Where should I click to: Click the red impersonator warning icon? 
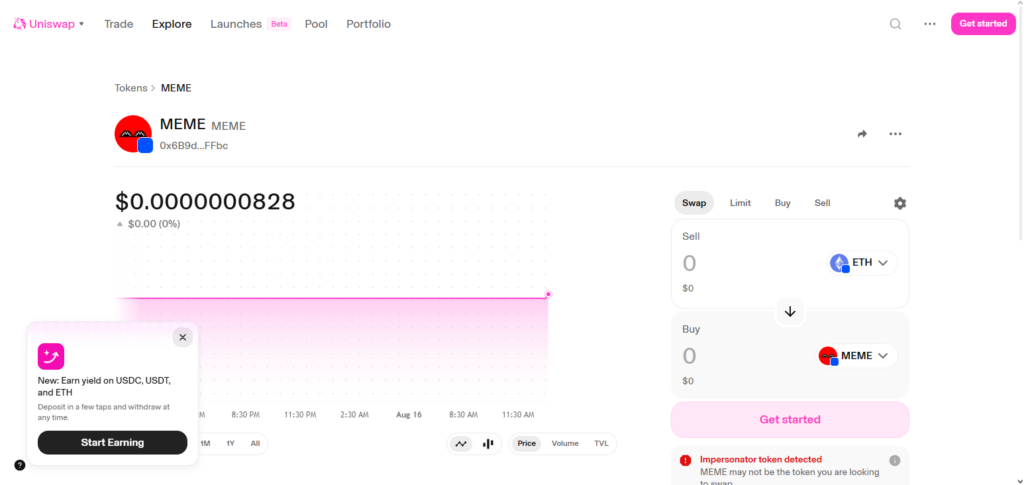pyautogui.click(x=685, y=460)
